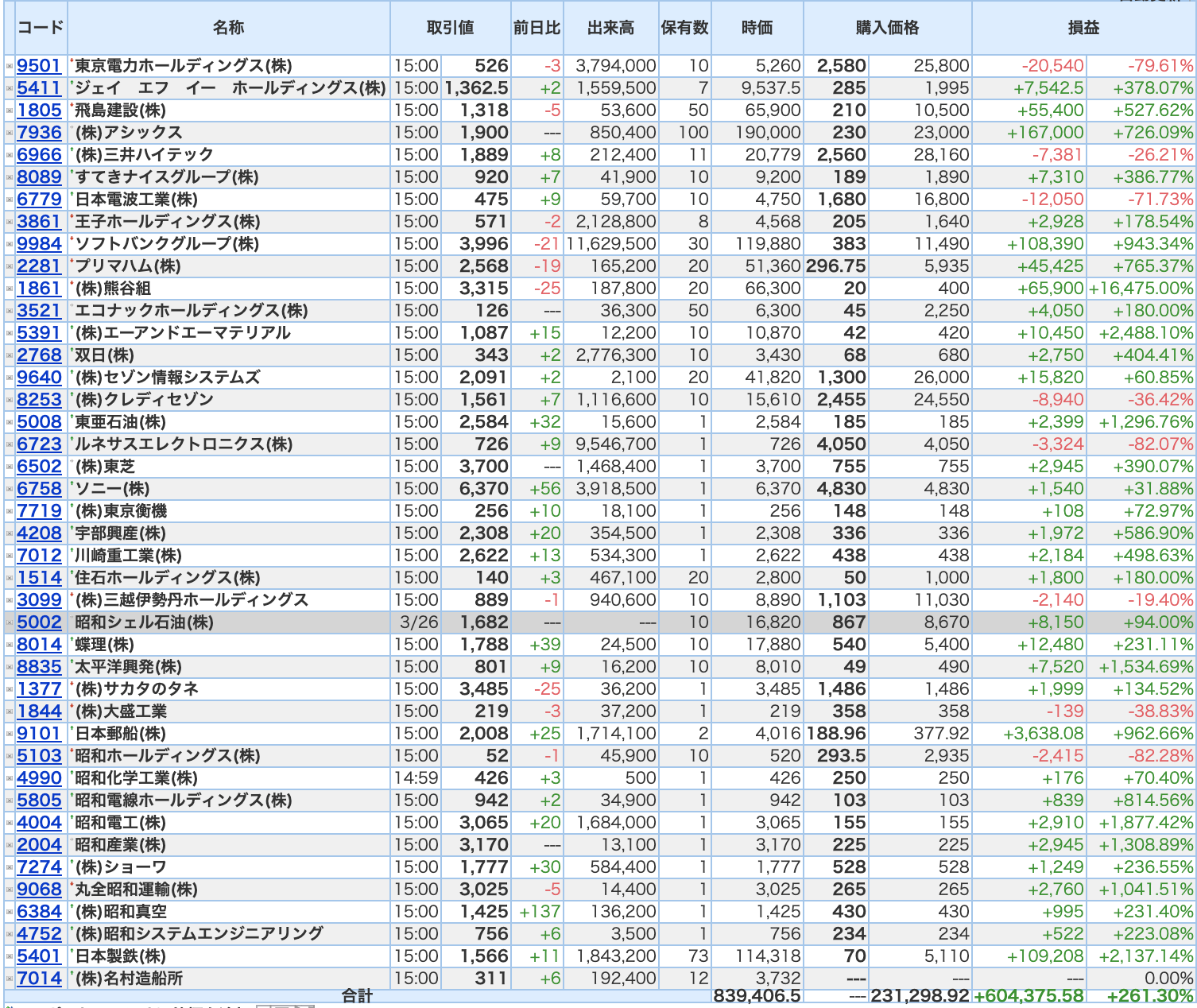Click the 合計 total row label

(x=357, y=996)
